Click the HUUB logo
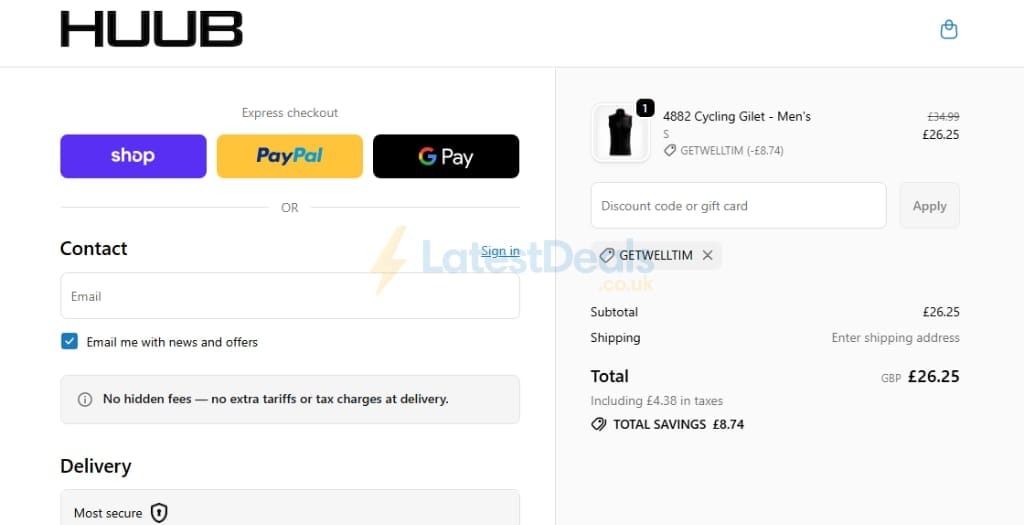1024x525 pixels. [152, 29]
